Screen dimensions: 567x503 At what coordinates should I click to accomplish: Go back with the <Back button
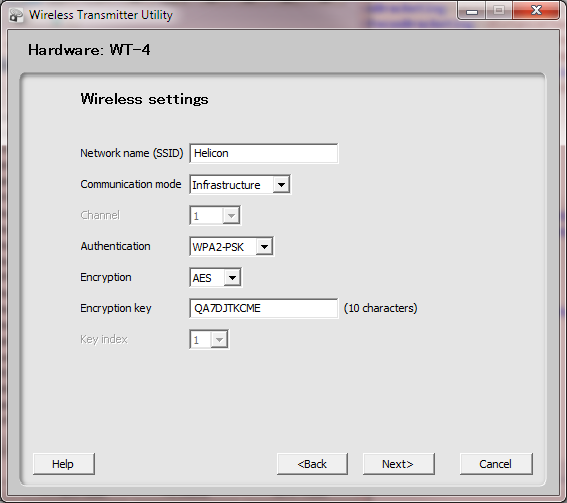[312, 464]
